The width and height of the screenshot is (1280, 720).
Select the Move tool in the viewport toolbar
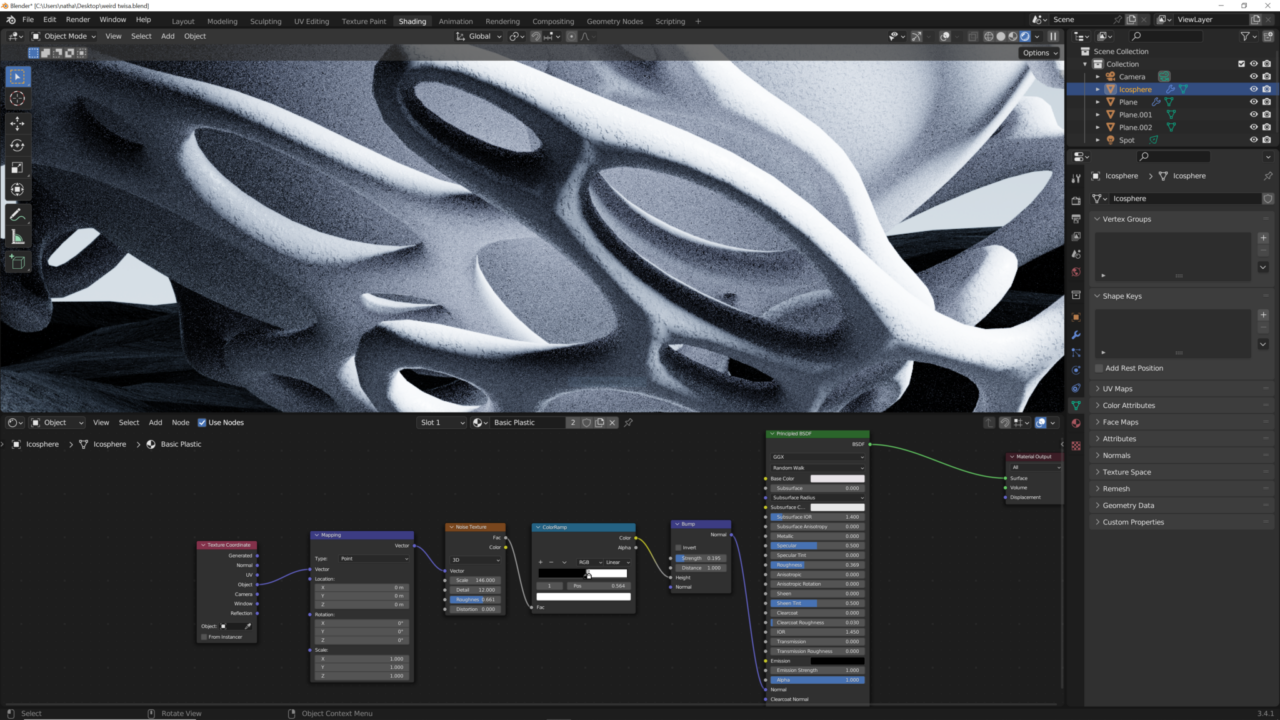[x=17, y=122]
